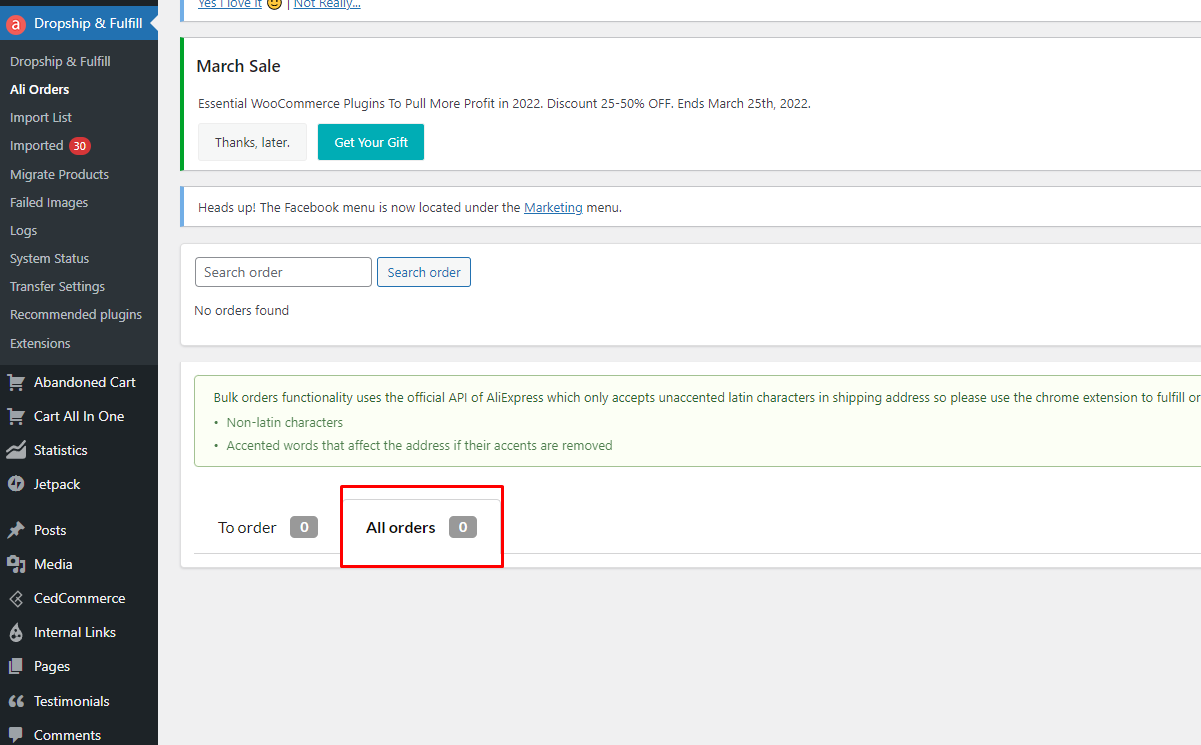Click the Internal Links icon
Viewport: 1201px width, 745px height.
click(16, 632)
